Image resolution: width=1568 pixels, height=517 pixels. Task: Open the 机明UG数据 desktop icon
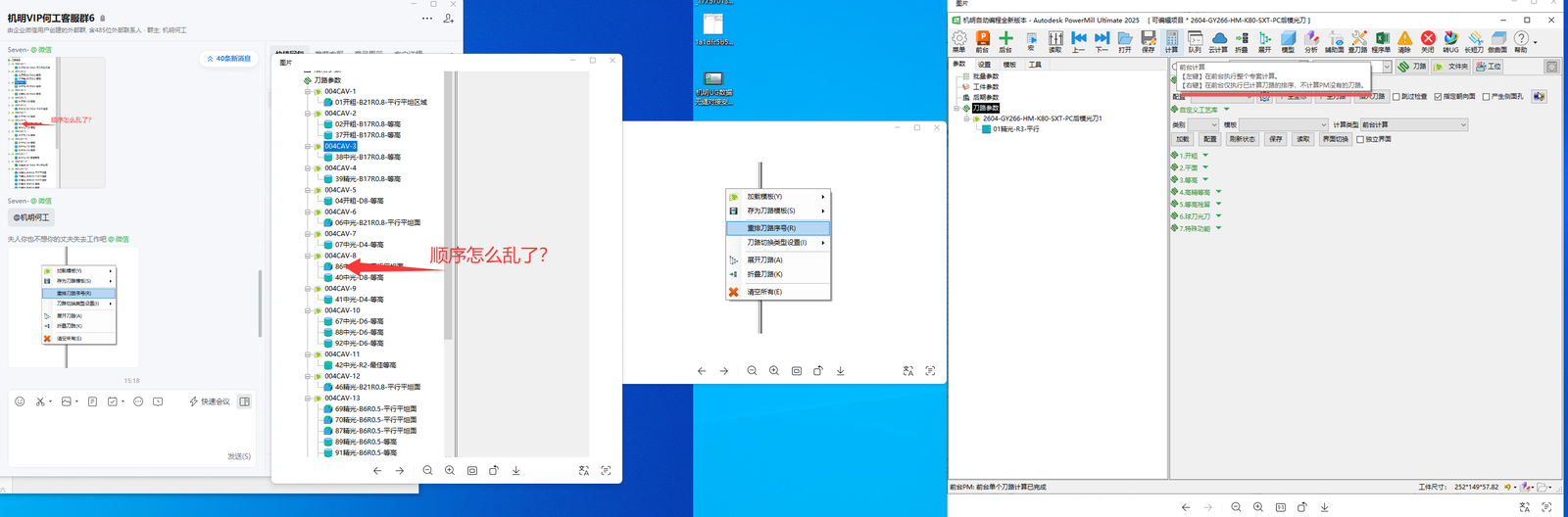pyautogui.click(x=713, y=88)
